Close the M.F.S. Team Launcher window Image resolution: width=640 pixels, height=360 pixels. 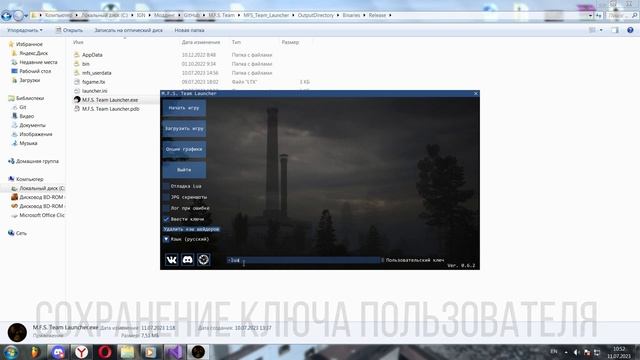(x=476, y=93)
